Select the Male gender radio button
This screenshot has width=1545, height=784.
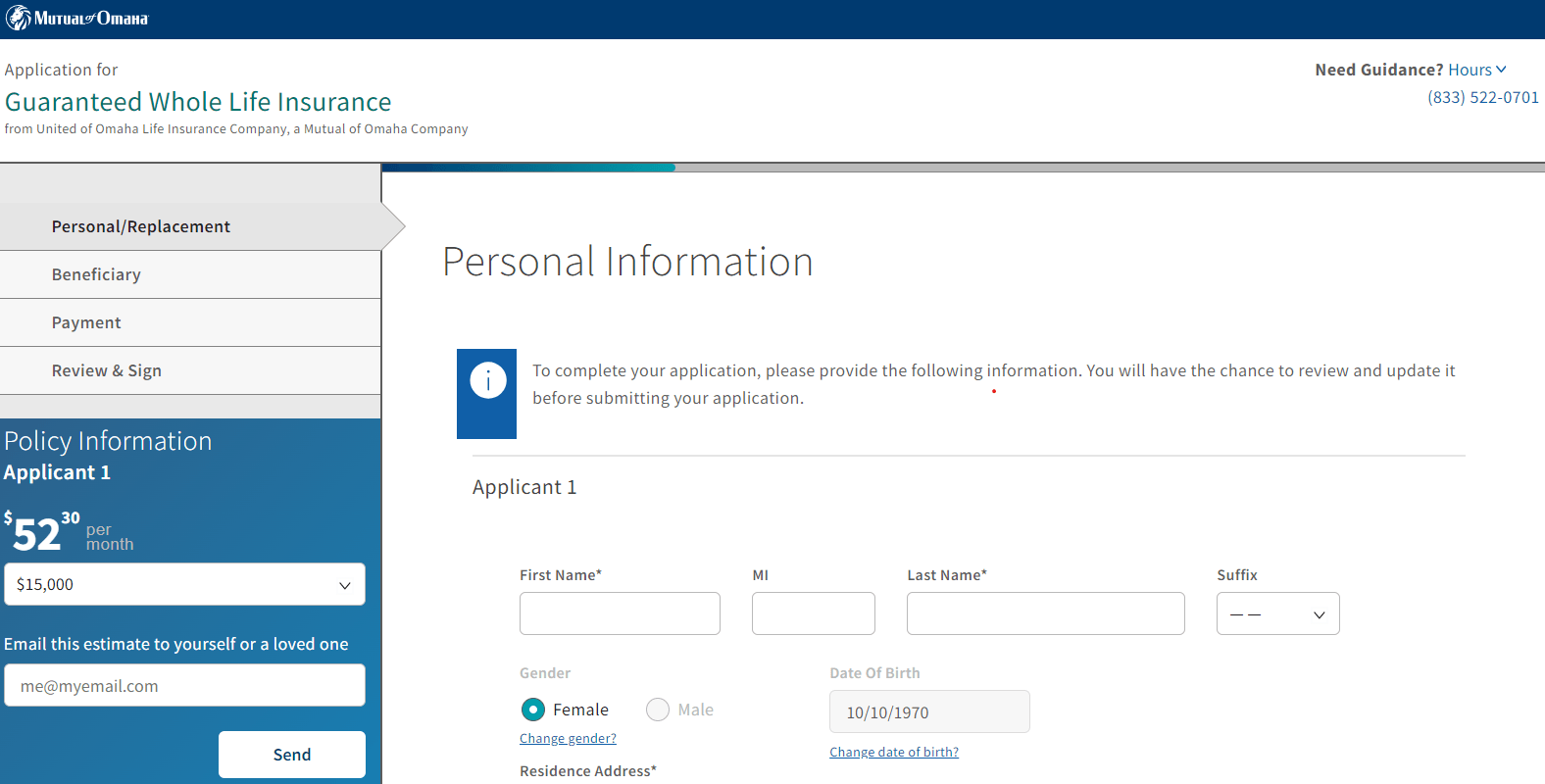pyautogui.click(x=658, y=710)
